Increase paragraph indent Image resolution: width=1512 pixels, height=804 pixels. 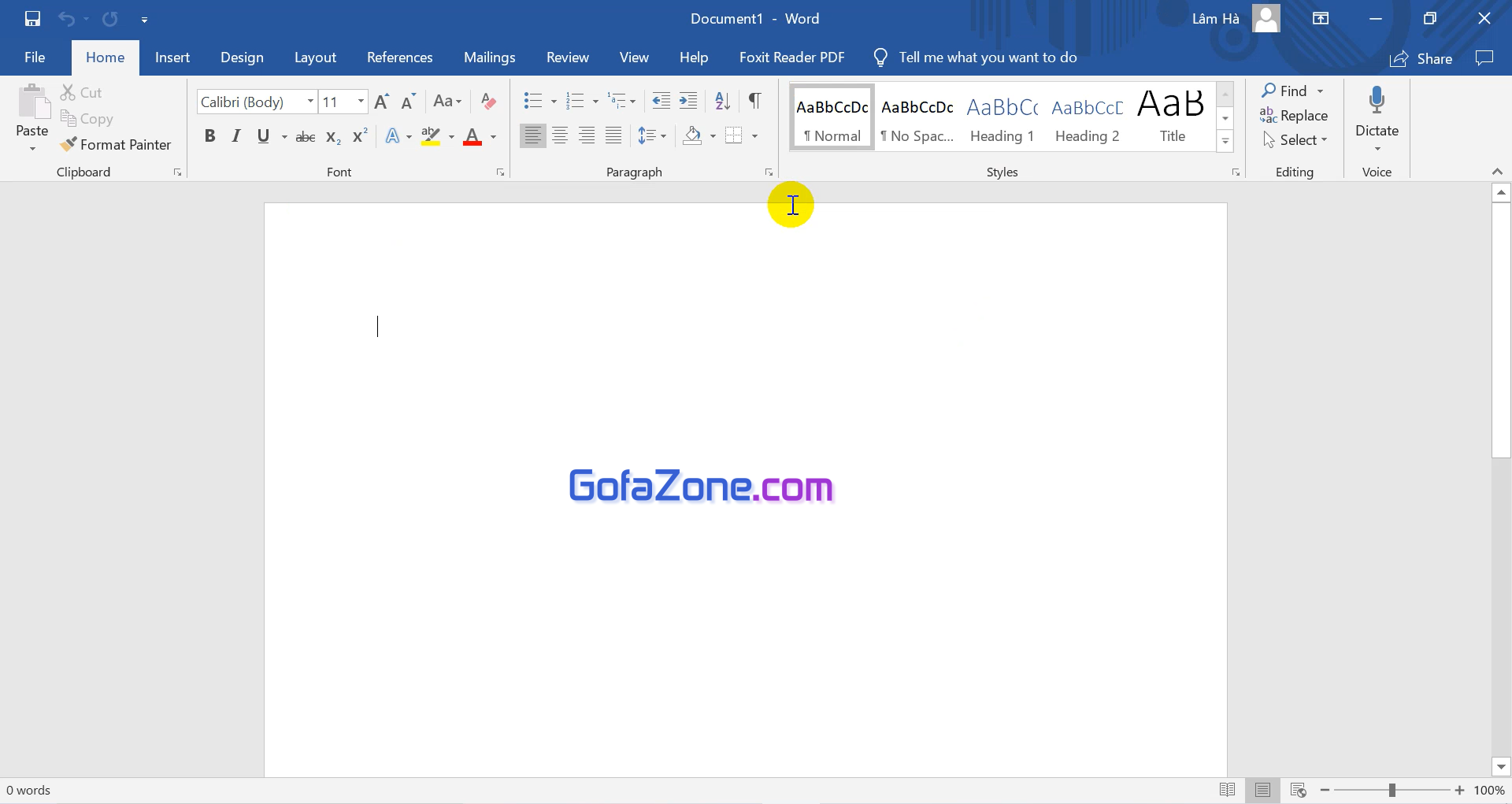point(688,101)
